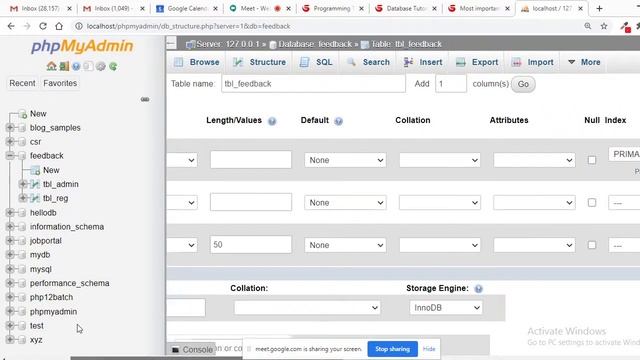Bookmark page with star icon

tap(604, 26)
